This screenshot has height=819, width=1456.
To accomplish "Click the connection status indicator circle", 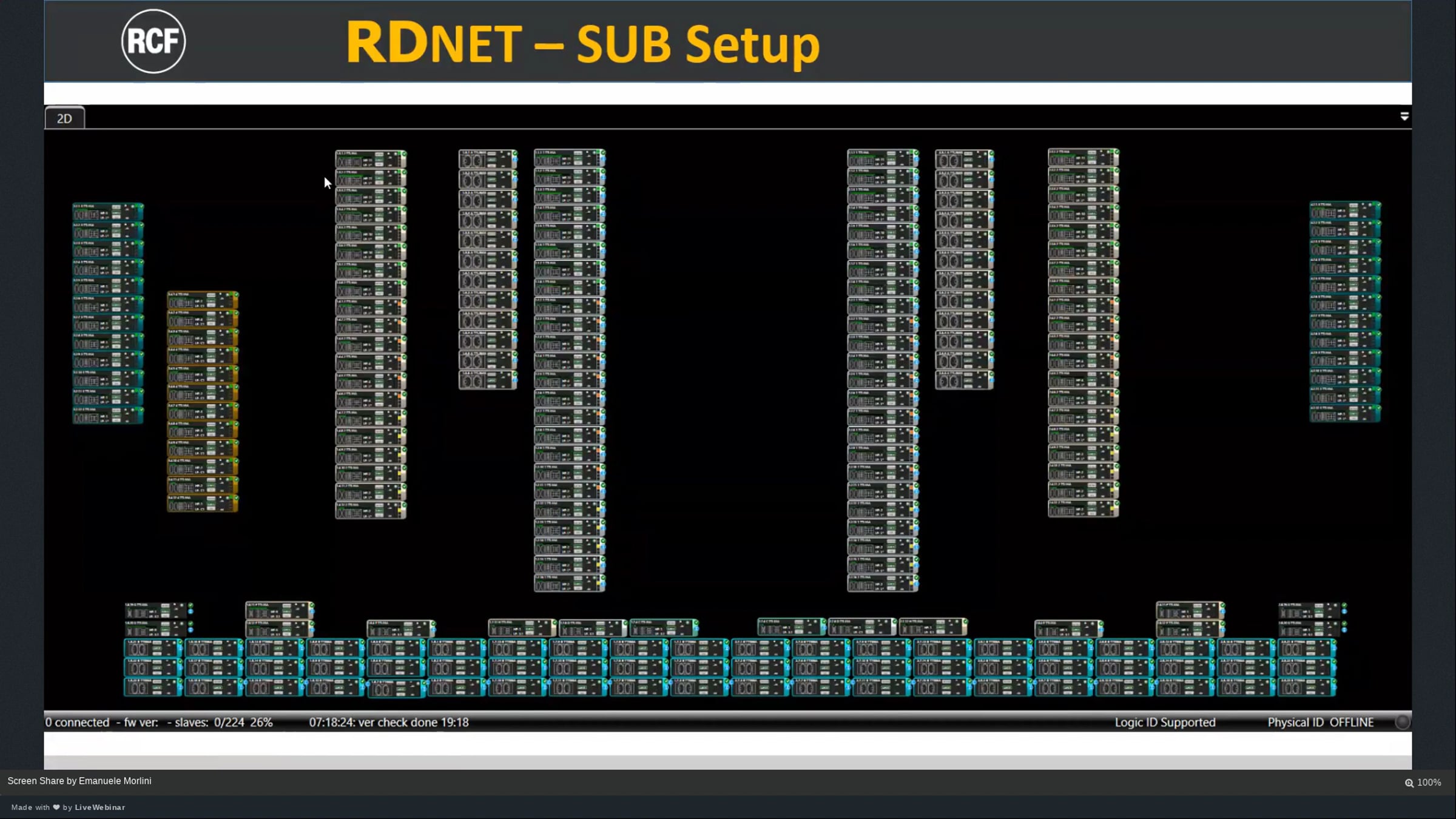I will point(1402,722).
